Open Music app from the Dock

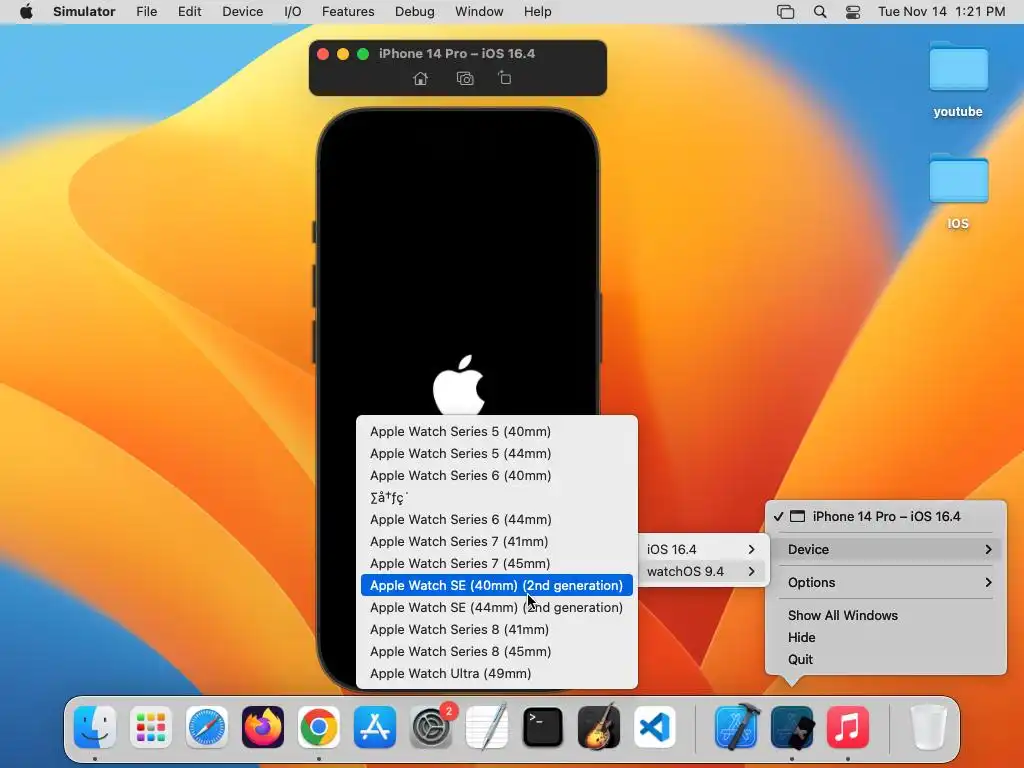click(x=848, y=727)
